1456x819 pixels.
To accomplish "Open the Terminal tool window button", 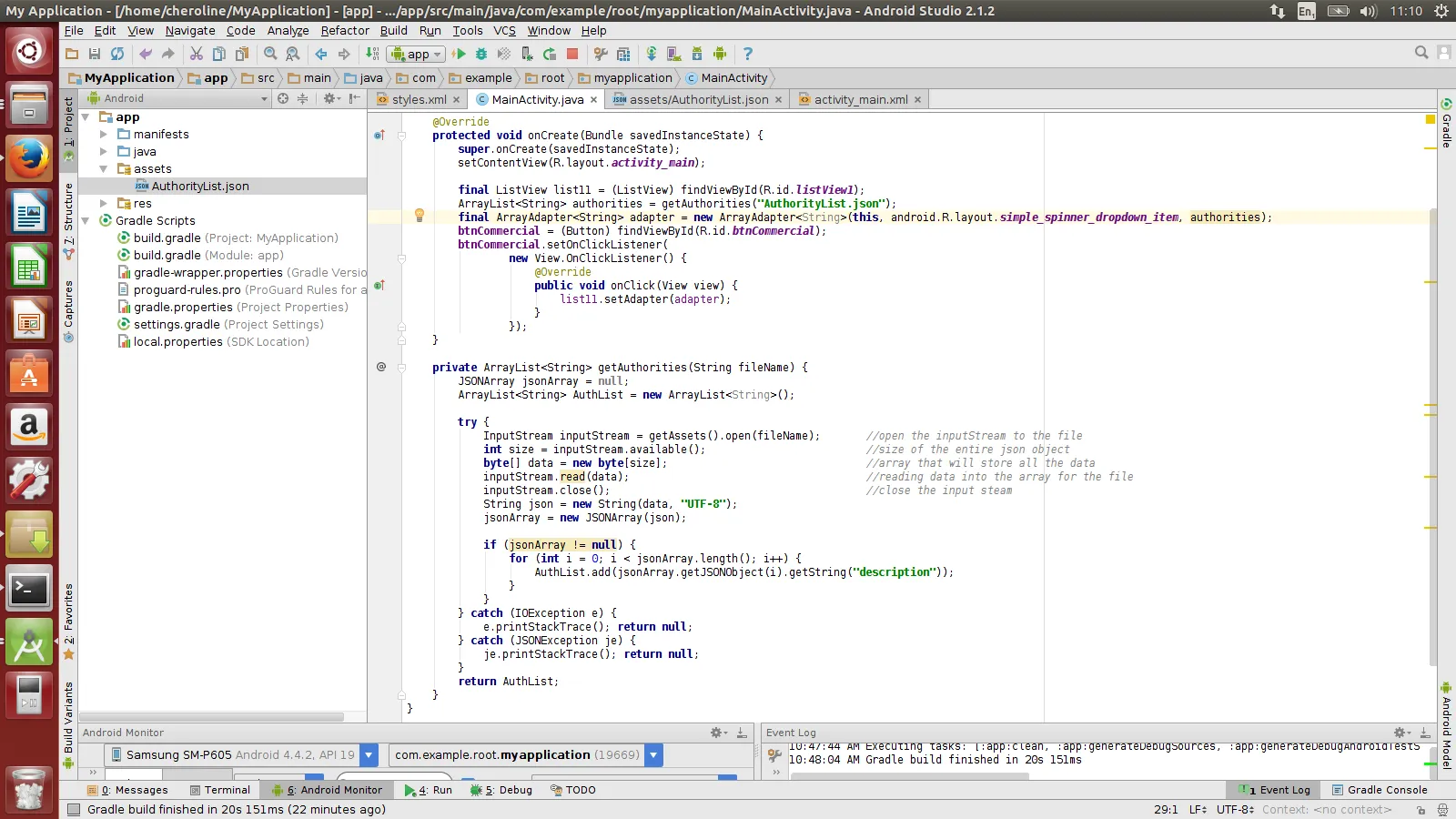I will (219, 790).
